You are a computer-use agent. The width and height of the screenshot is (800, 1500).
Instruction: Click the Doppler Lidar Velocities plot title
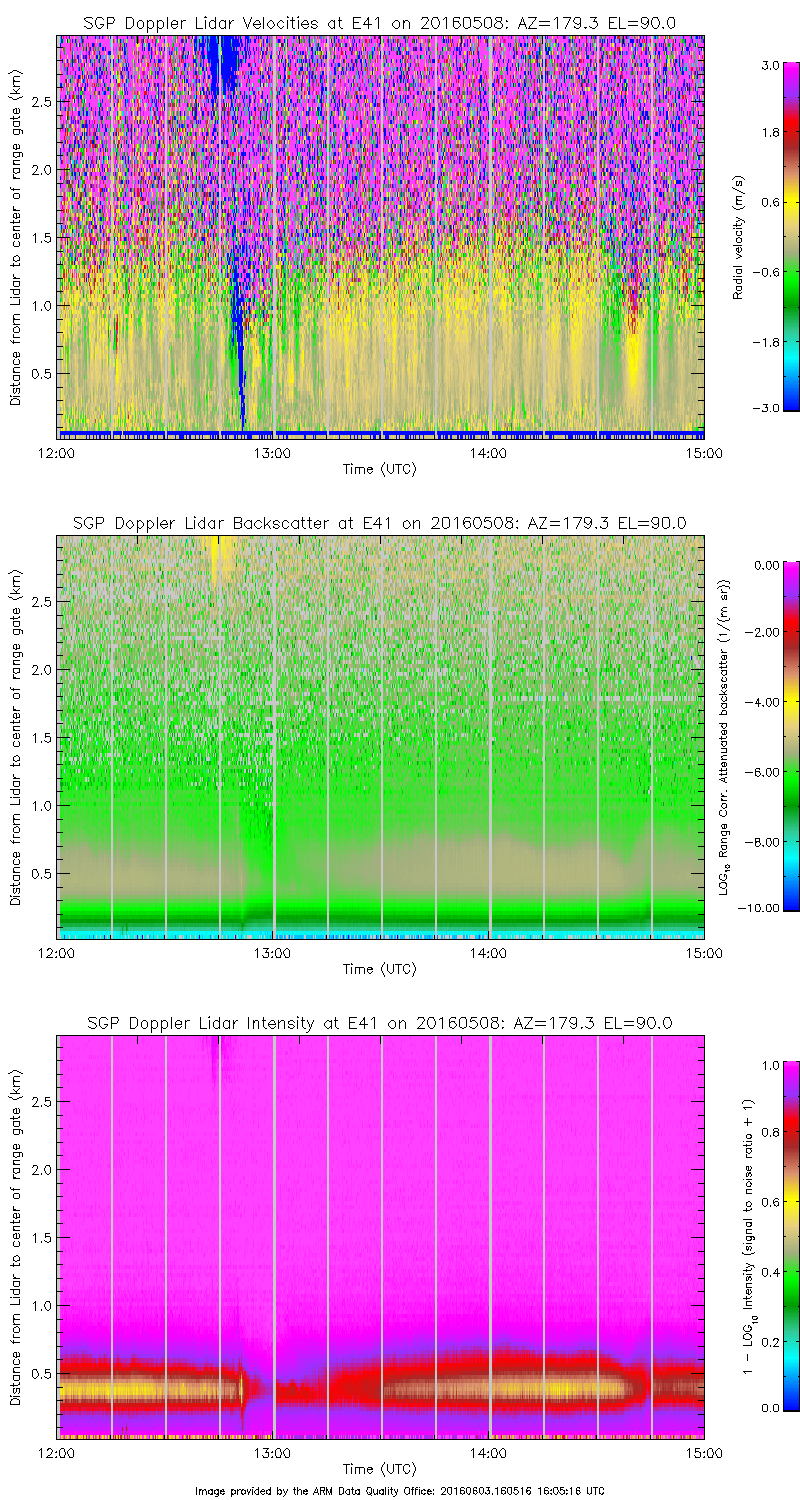(x=379, y=23)
